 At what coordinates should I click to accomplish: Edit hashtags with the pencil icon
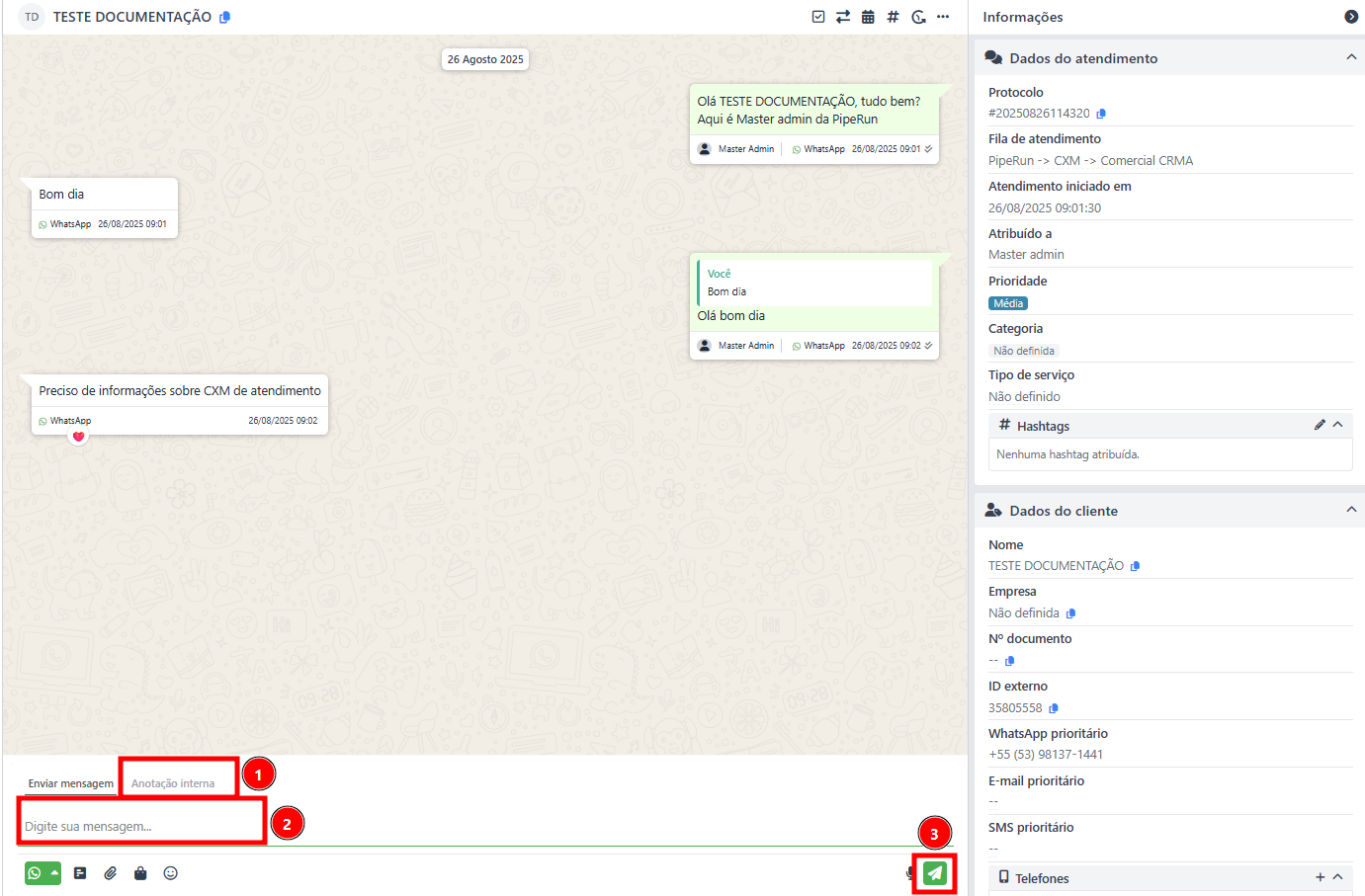pos(1320,425)
